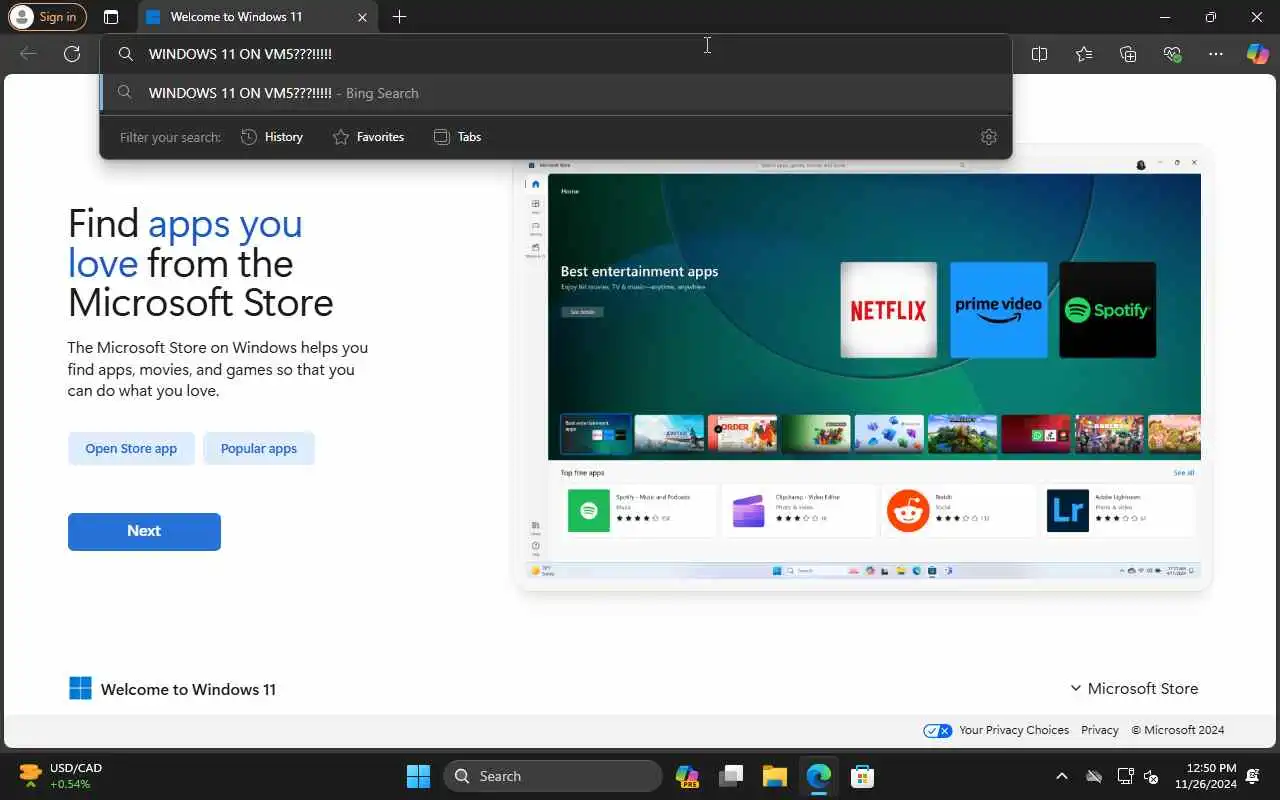Filter search by Tabs
This screenshot has width=1280, height=800.
click(458, 137)
